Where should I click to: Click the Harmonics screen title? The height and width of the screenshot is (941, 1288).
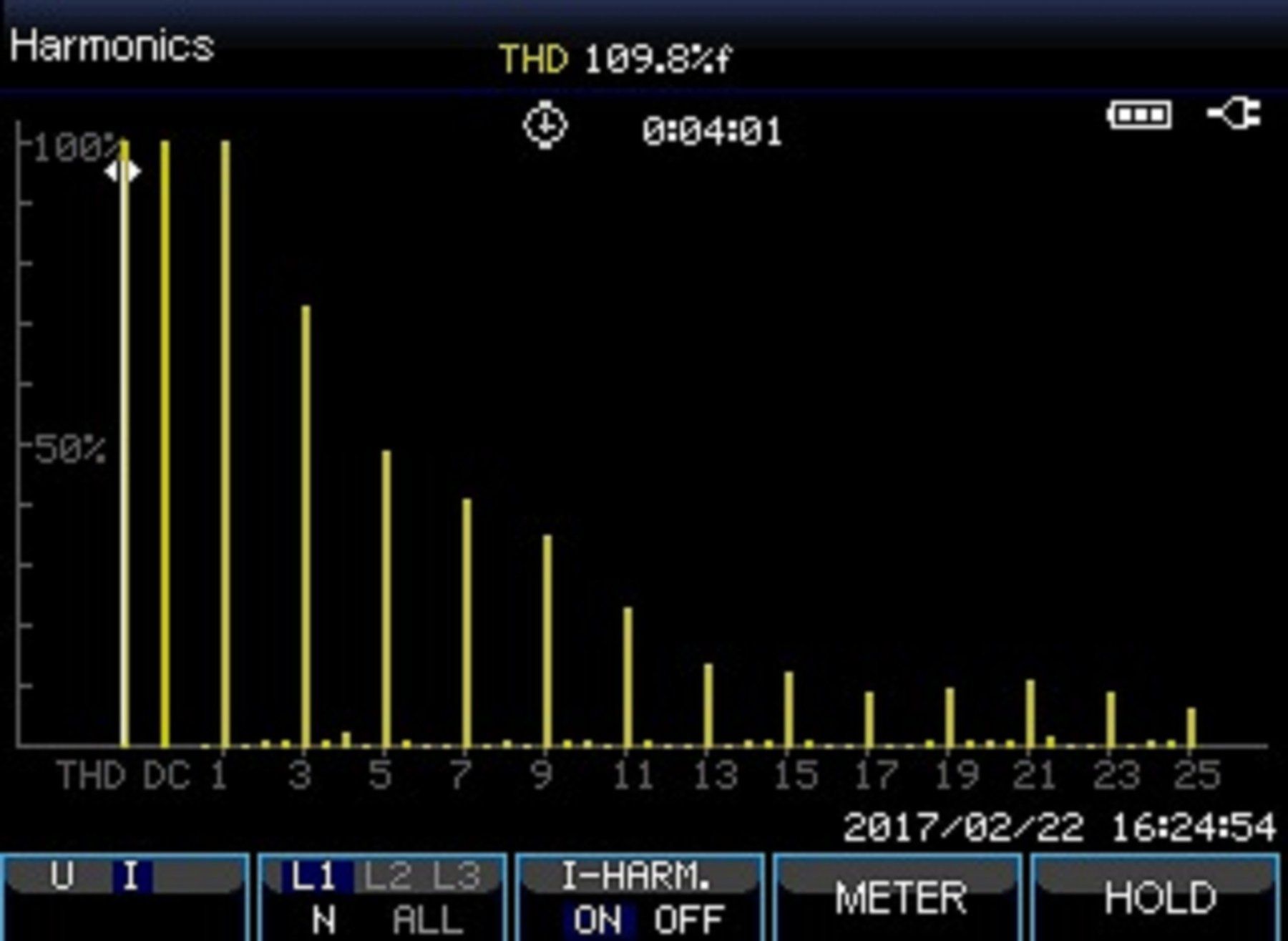point(112,47)
